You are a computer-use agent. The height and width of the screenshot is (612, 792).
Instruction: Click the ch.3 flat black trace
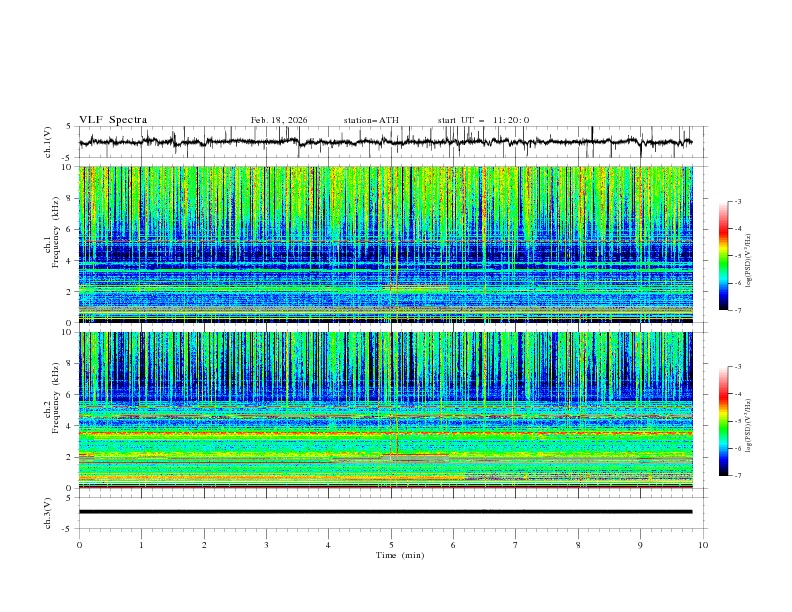coord(386,512)
